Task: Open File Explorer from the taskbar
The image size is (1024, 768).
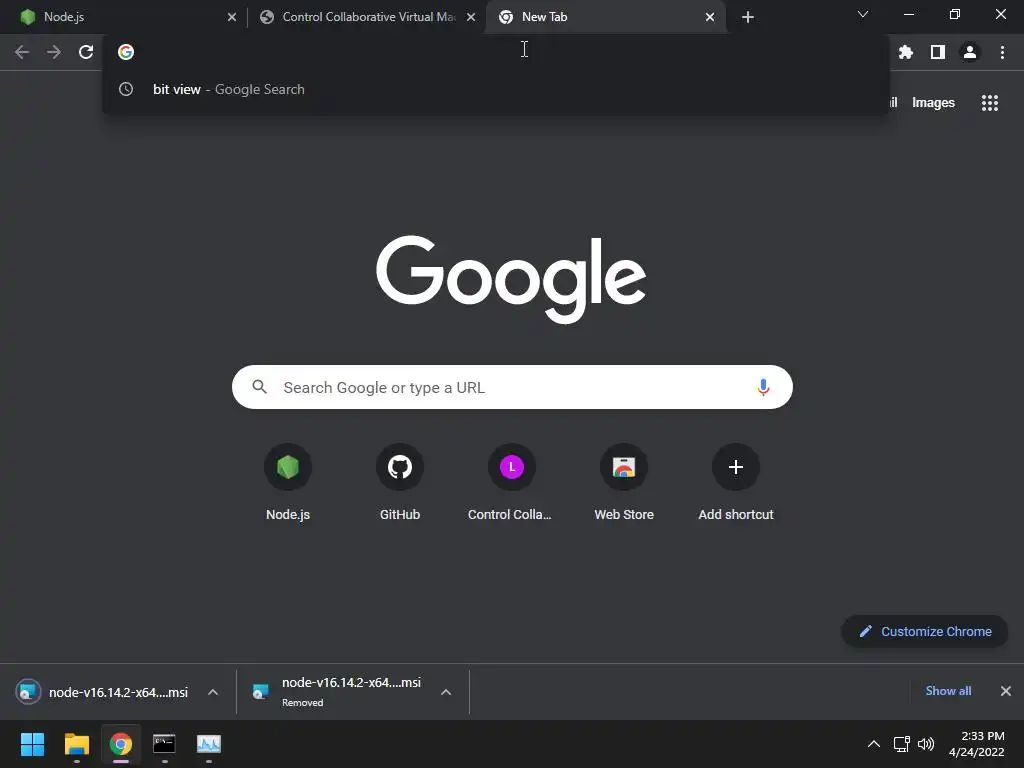Action: (x=76, y=744)
